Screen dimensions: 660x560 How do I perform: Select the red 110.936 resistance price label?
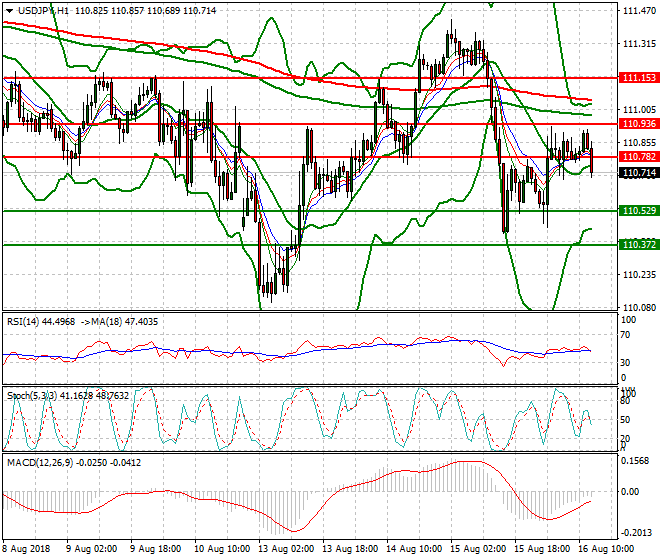click(639, 124)
